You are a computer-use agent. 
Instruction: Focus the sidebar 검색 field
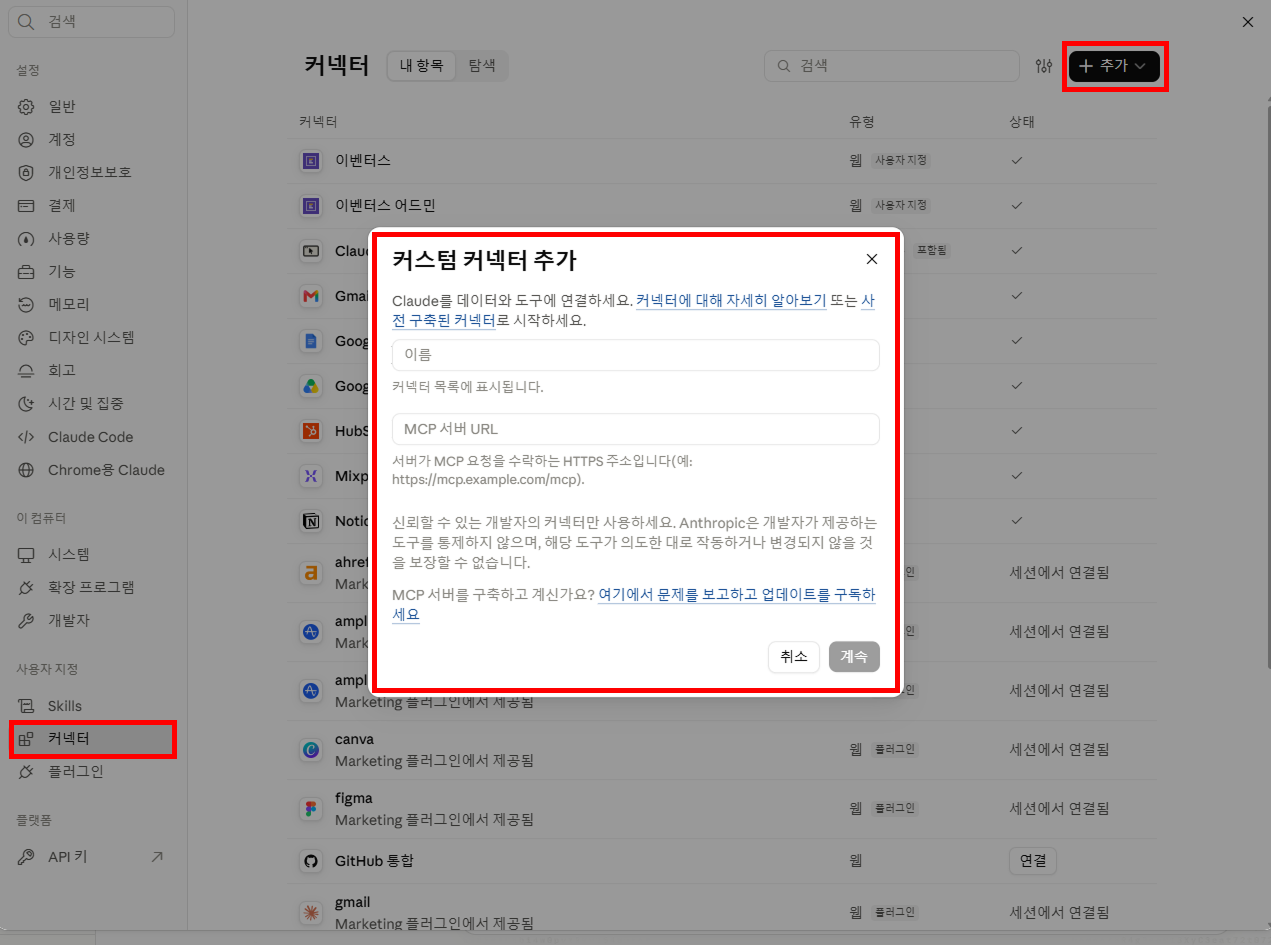[92, 22]
